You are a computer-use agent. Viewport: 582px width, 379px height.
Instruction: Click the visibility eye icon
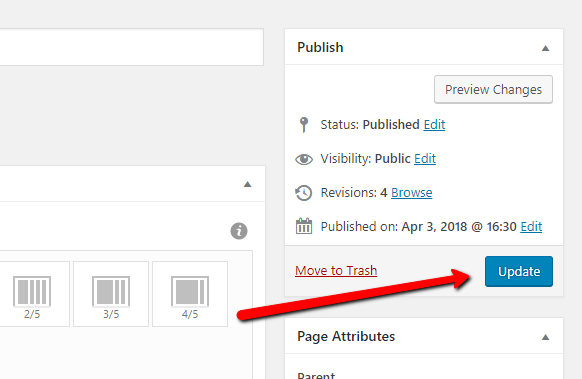[304, 159]
